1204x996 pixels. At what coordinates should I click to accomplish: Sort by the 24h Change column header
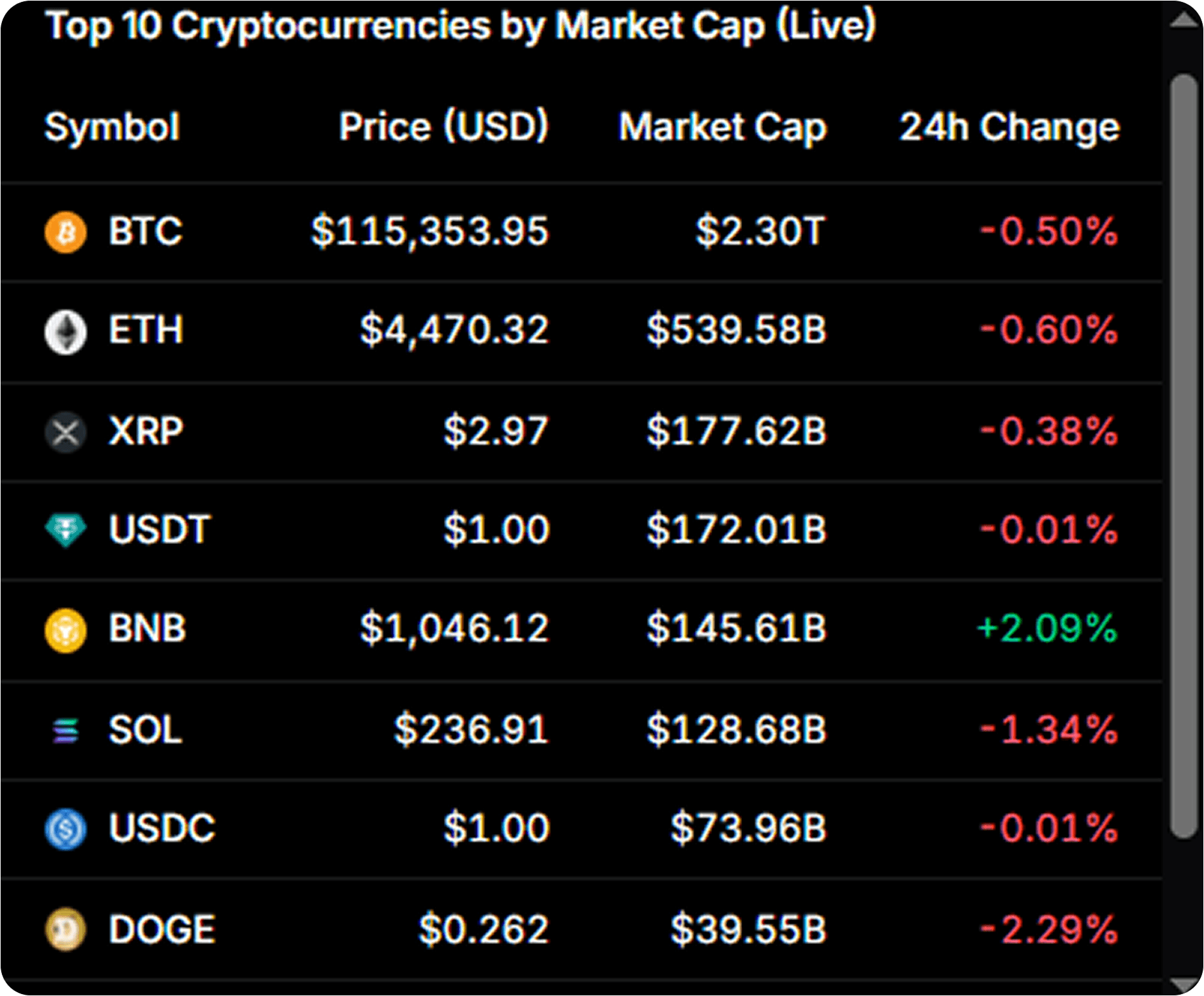(x=1009, y=127)
